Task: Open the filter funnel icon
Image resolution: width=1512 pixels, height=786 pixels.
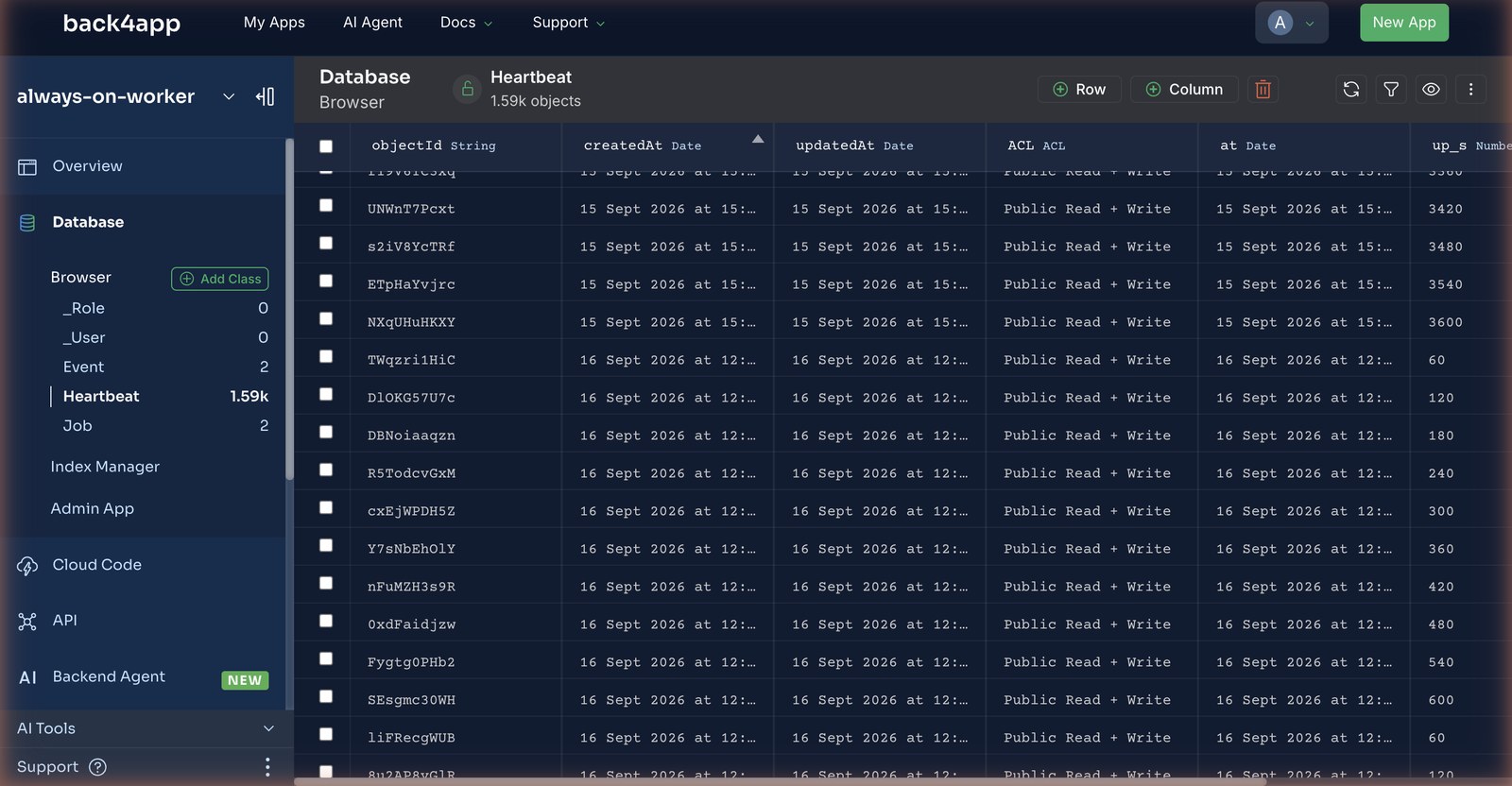Action: pos(1391,89)
